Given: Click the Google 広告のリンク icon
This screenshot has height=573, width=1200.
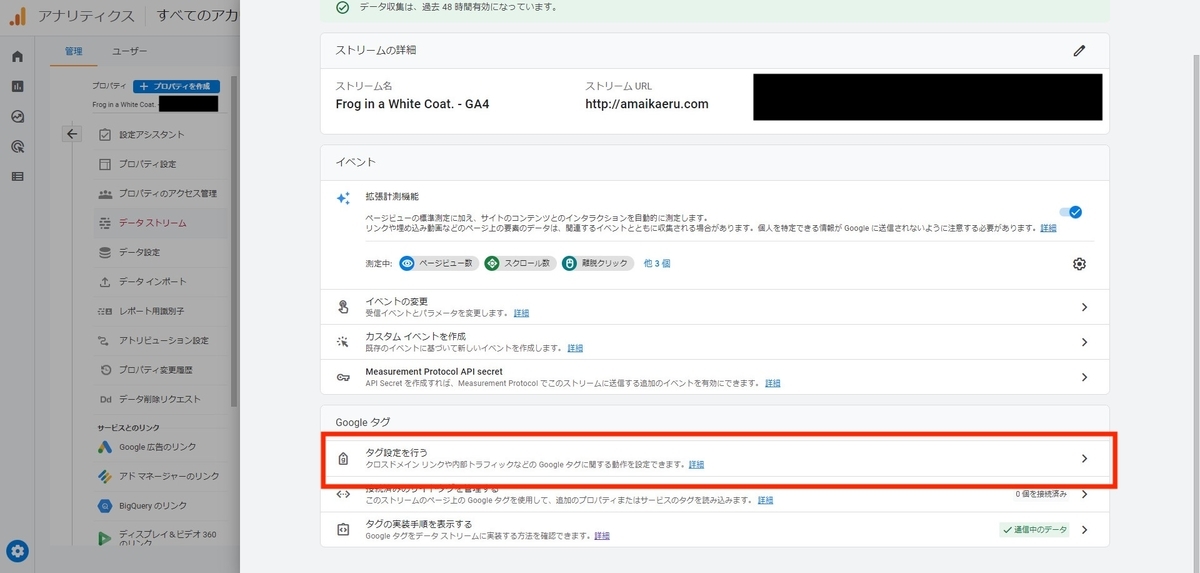Looking at the screenshot, I should (x=105, y=447).
